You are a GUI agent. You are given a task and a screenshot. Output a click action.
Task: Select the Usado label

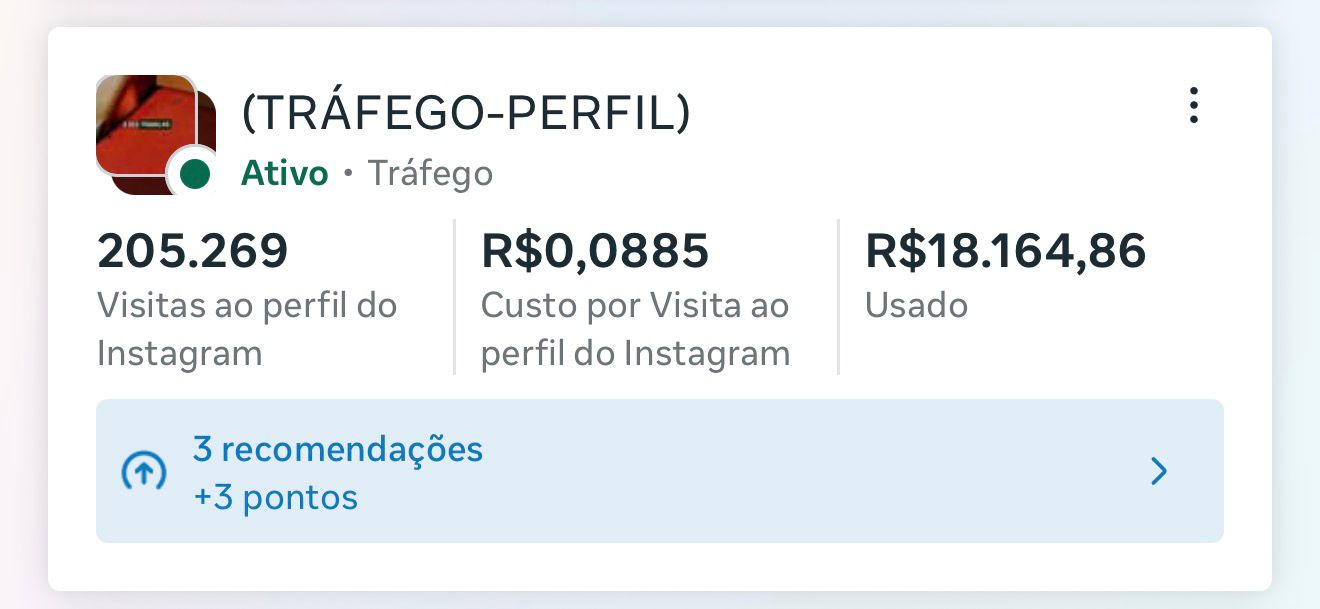(916, 305)
